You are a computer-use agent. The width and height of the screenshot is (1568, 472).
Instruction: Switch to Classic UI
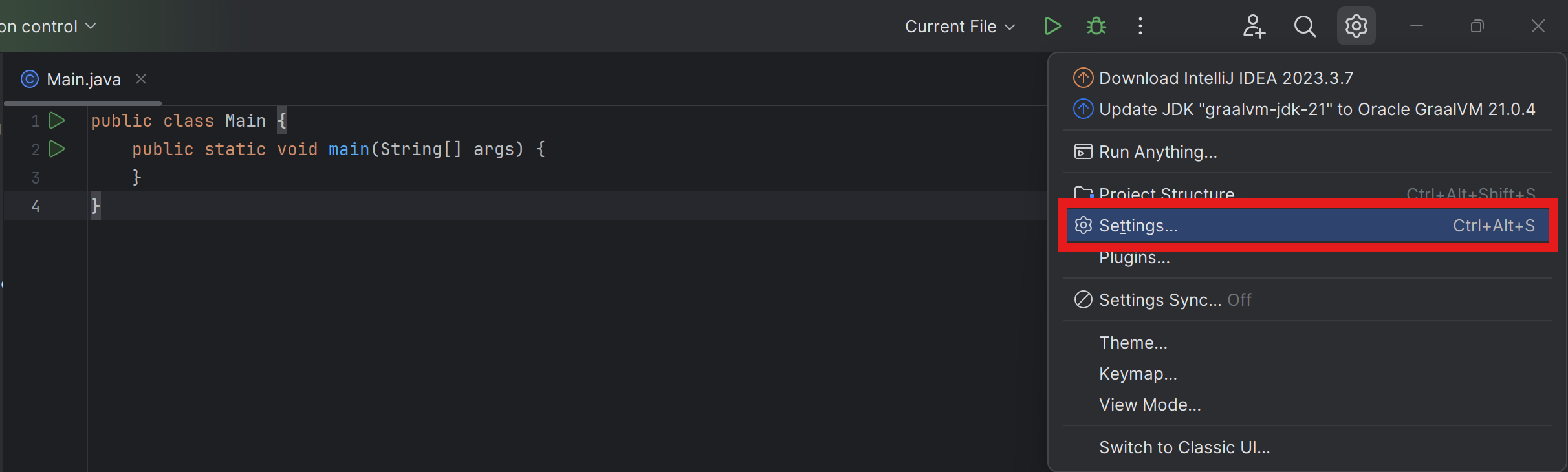tap(1184, 447)
